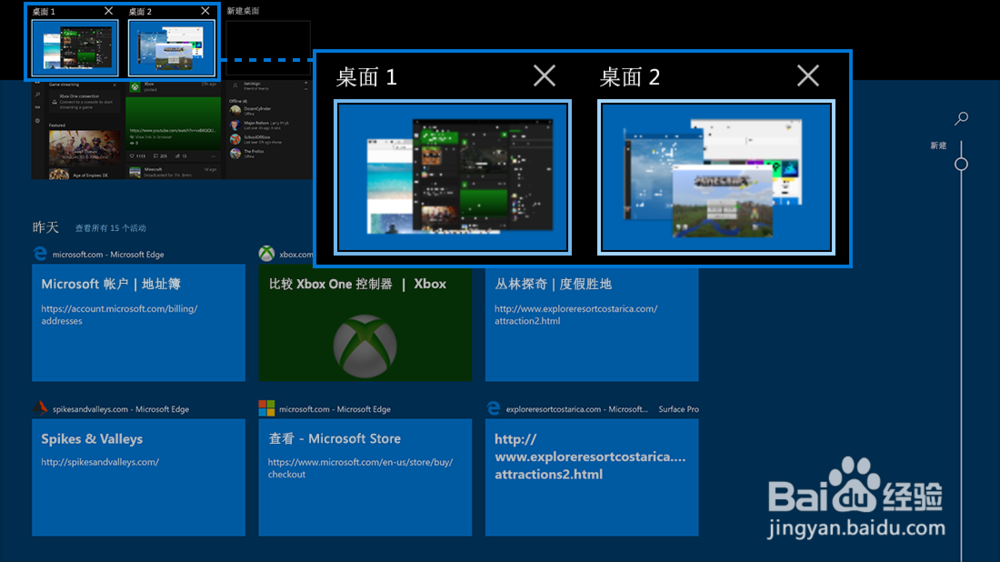Click the timeline slider handle under 新建
The image size is (1000, 562).
point(961,165)
